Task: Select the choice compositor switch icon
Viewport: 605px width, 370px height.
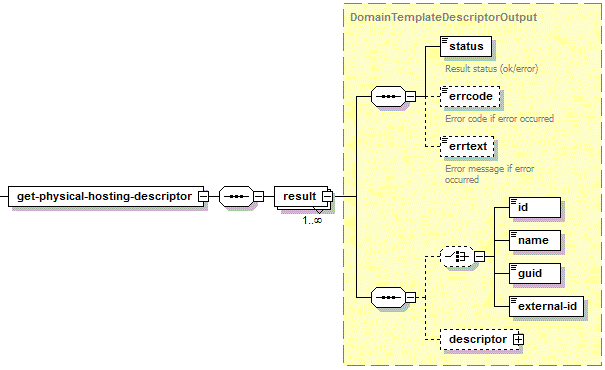Action: (457, 257)
